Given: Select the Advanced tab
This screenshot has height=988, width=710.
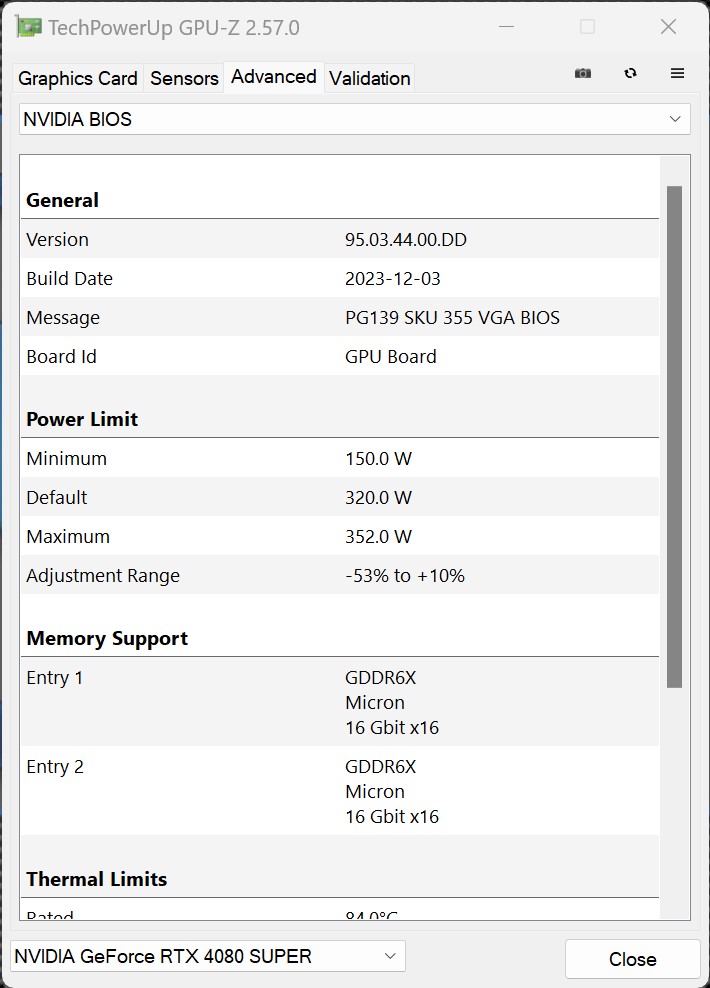Looking at the screenshot, I should 273,77.
